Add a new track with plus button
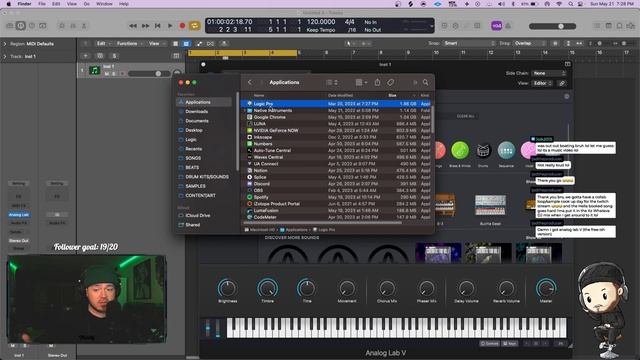This screenshot has width=640, height=360. (x=86, y=56)
